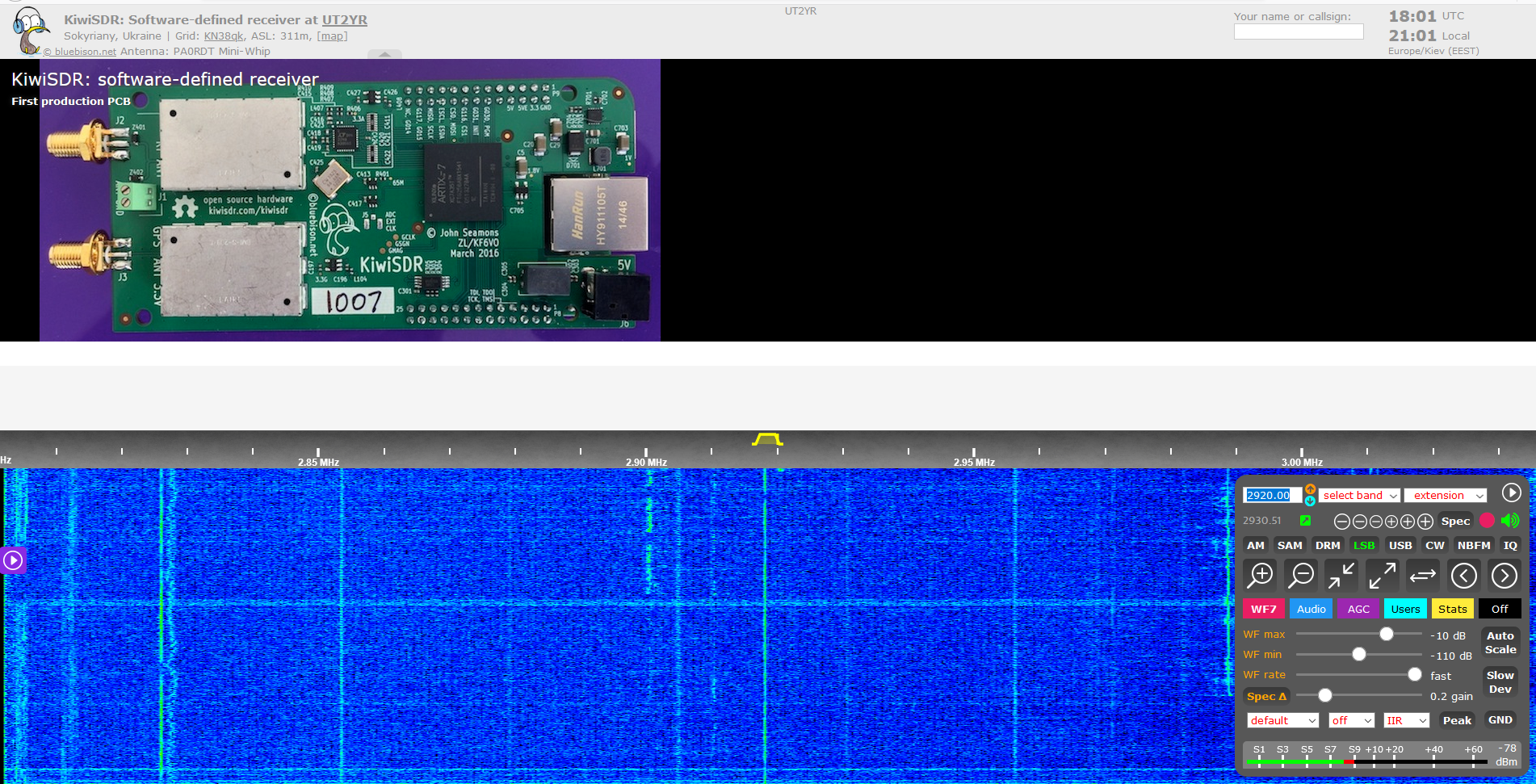Switch to CW mode
The image size is (1536, 784).
[x=1435, y=545]
